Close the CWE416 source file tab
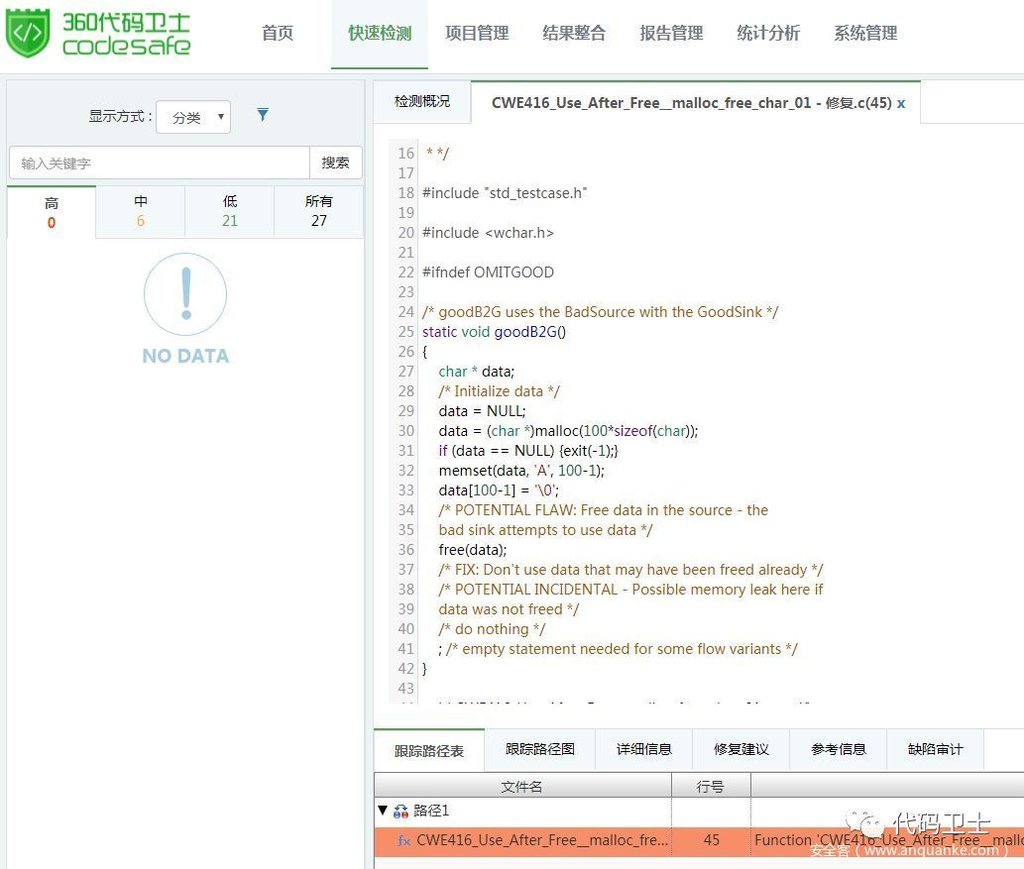 (x=901, y=103)
